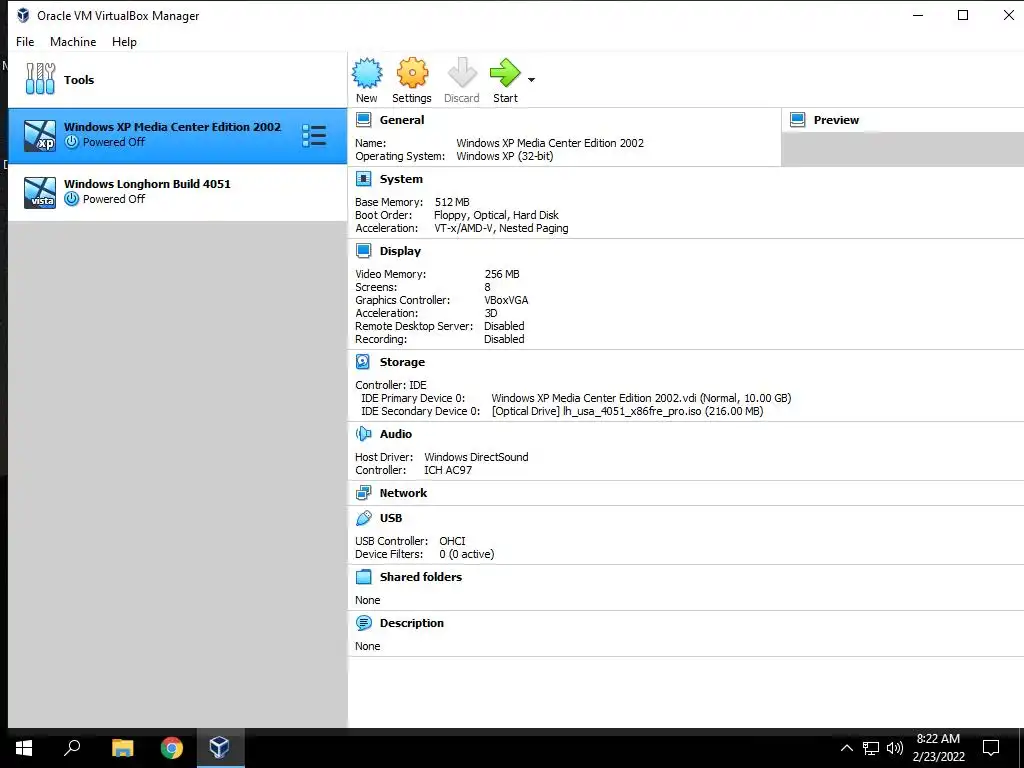Click the Vista OS icon for Longhorn

40,193
